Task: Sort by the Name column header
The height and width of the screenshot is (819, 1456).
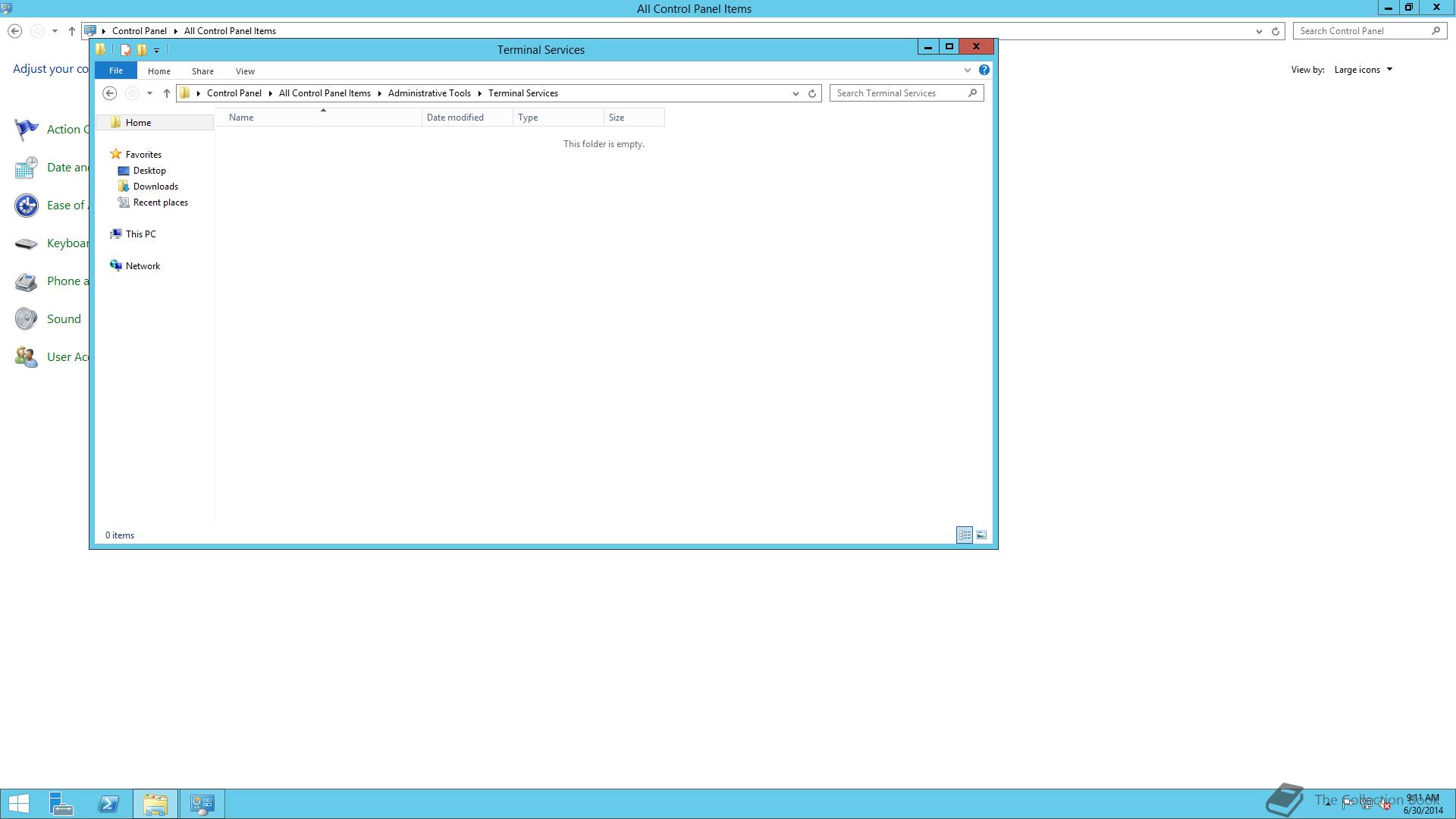Action: pyautogui.click(x=319, y=118)
